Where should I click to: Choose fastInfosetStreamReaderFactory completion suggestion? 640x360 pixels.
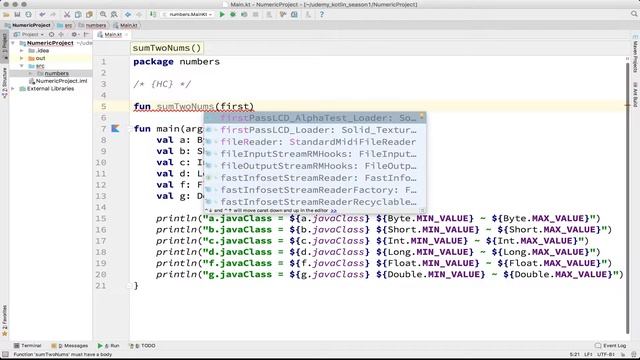coord(315,190)
